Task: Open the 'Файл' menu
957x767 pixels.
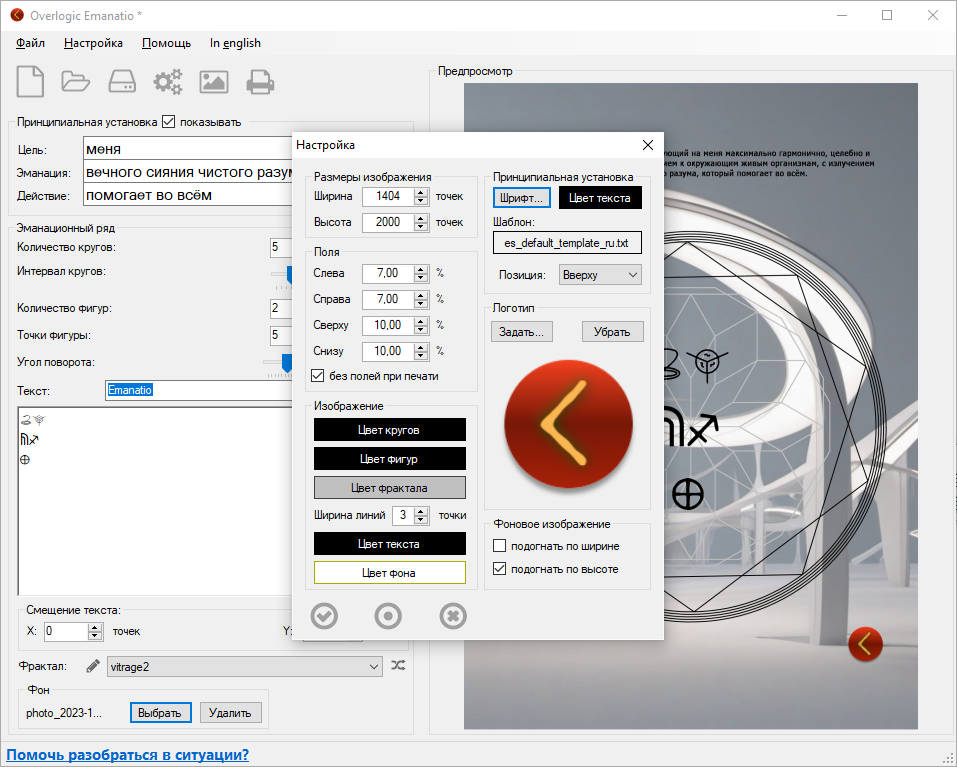Action: [x=31, y=43]
